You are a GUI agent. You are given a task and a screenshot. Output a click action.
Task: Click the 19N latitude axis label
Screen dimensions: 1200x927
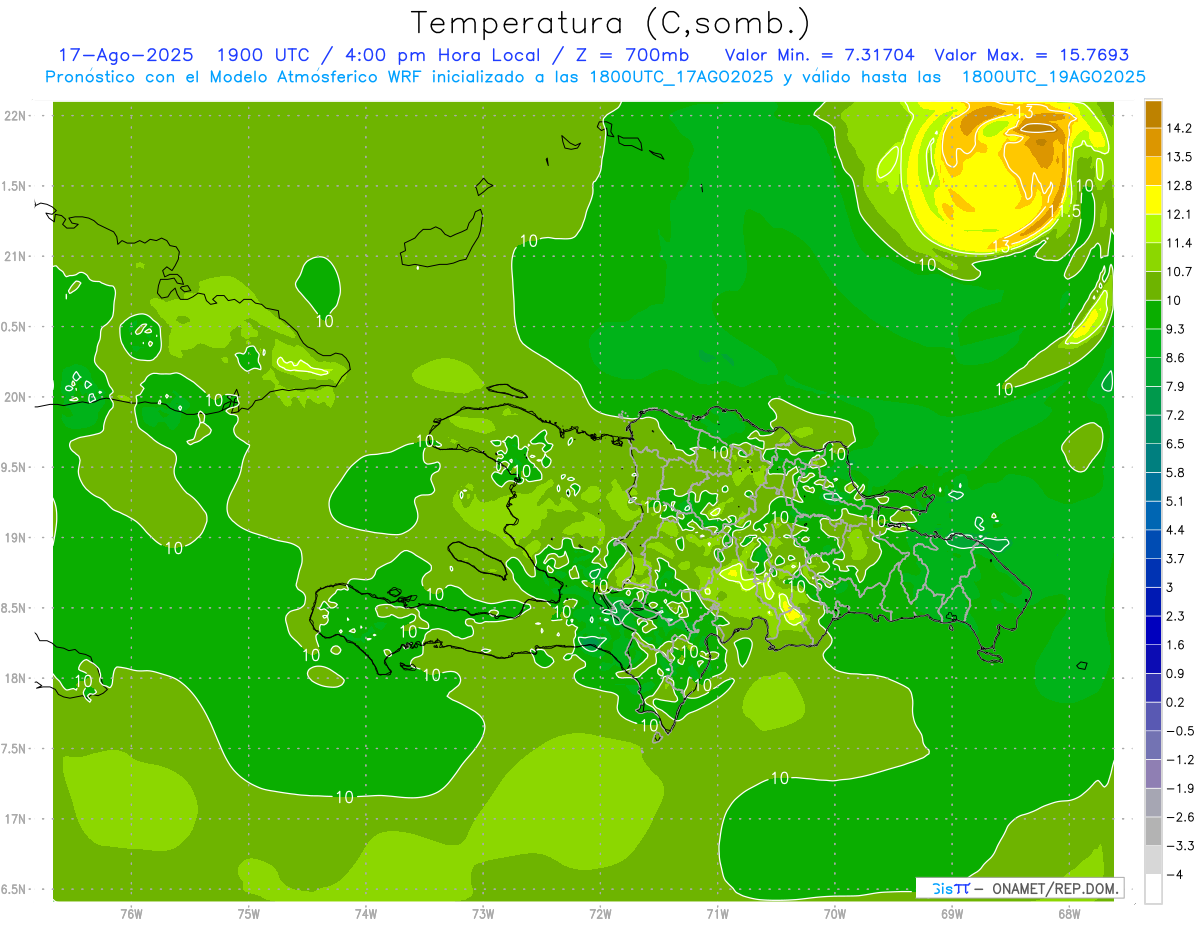point(17,537)
